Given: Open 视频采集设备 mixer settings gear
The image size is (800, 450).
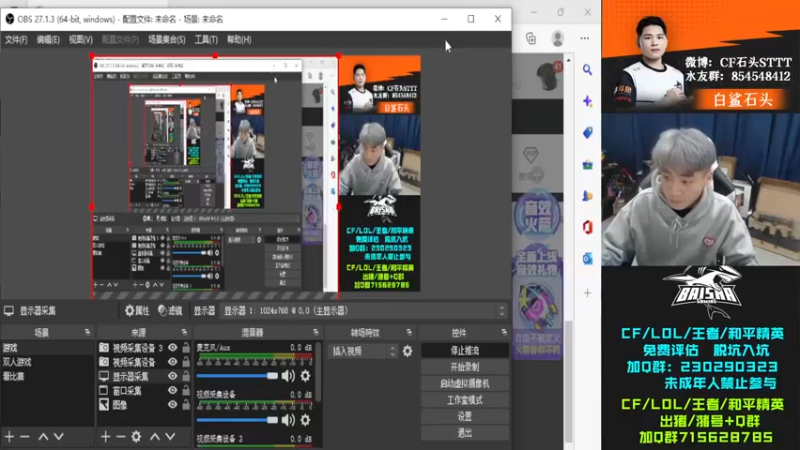Looking at the screenshot, I should 305,420.
